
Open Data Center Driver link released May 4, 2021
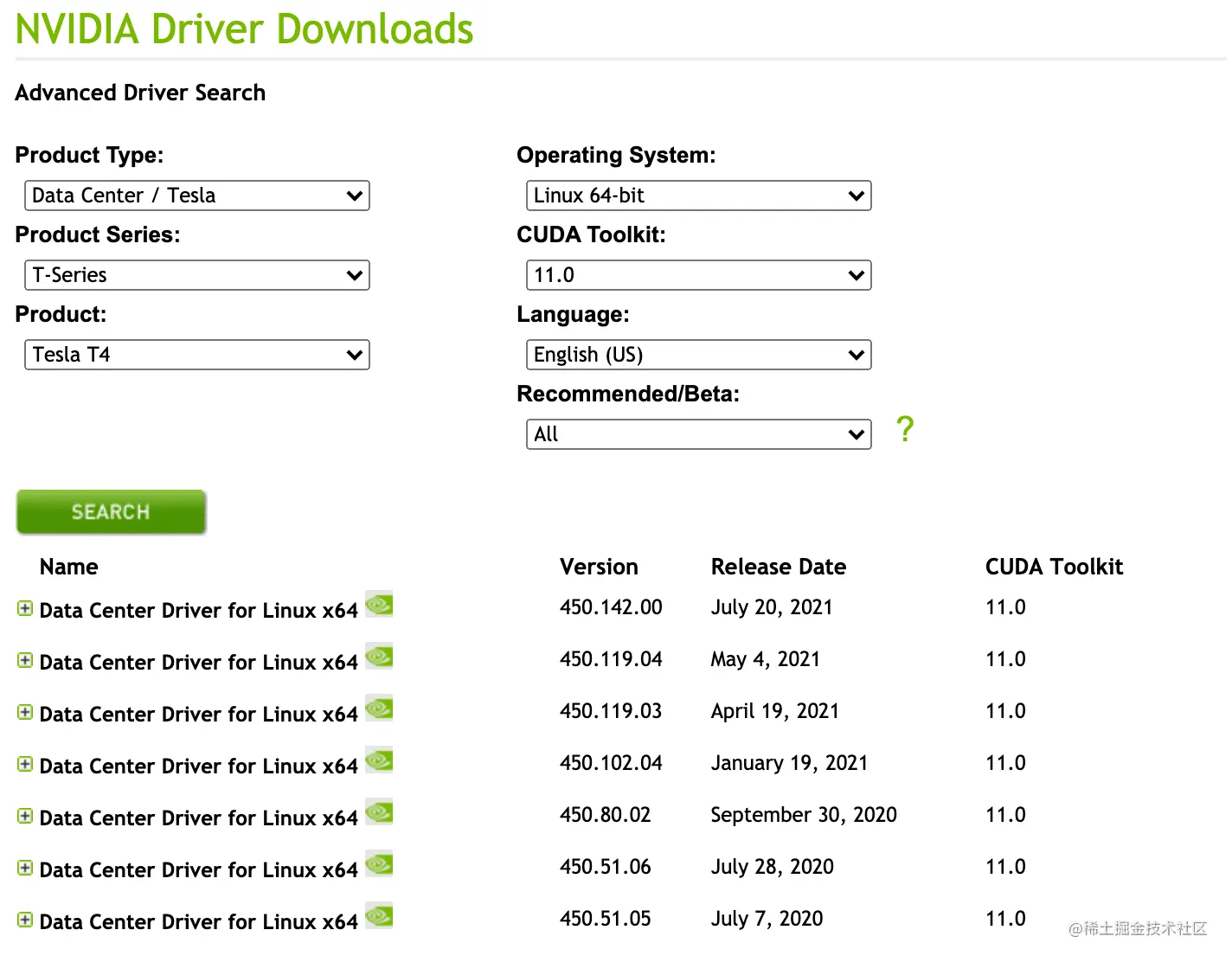click(199, 663)
